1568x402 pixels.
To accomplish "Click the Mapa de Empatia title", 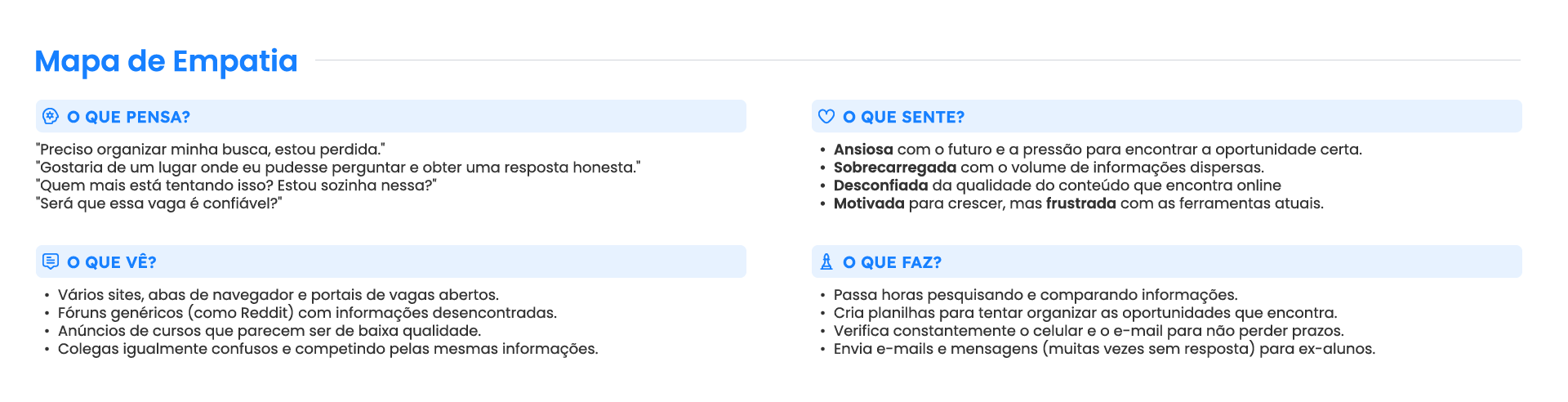I will click(x=166, y=61).
